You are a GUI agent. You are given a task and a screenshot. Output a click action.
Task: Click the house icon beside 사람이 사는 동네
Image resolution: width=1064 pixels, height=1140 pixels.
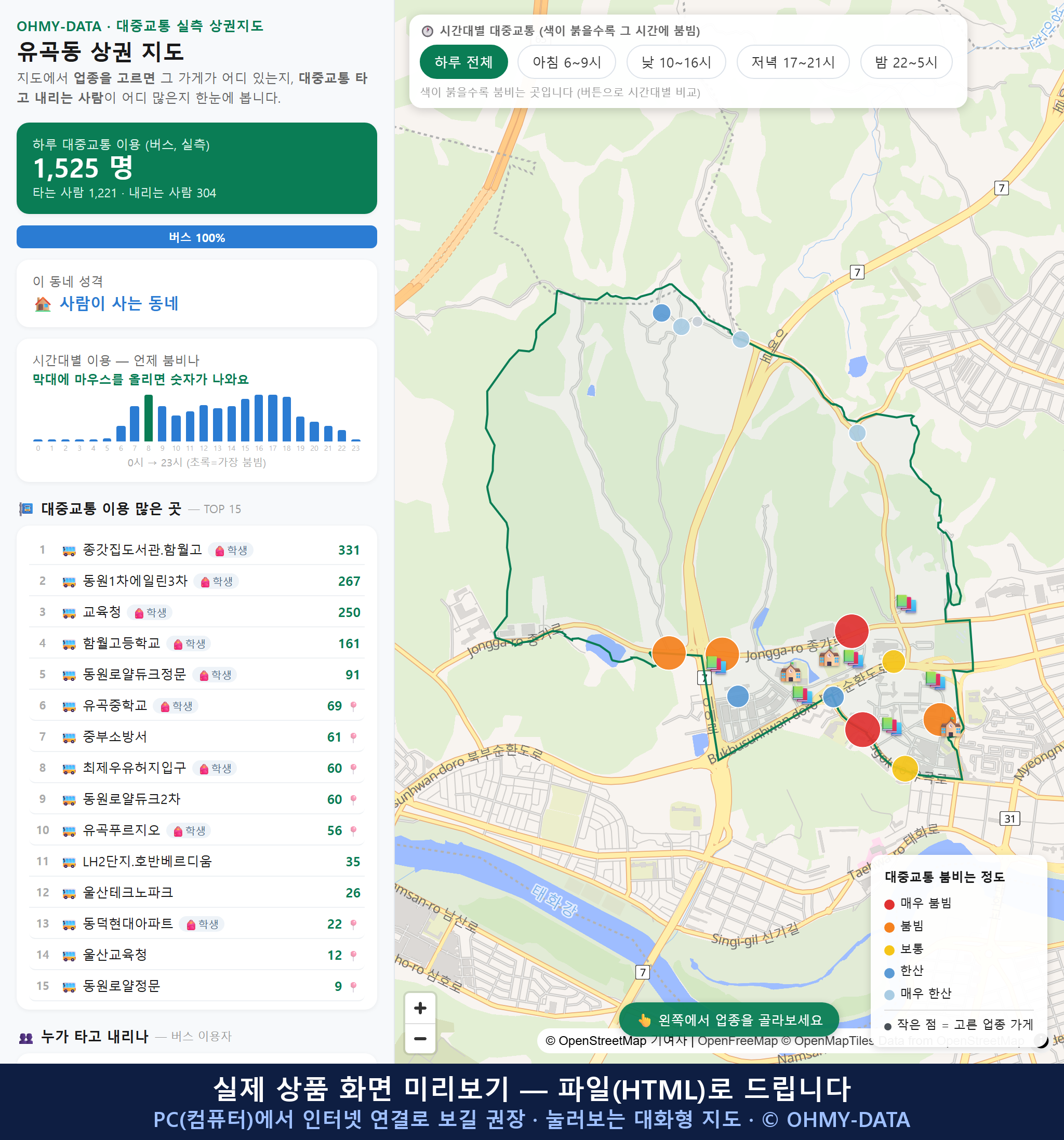click(x=43, y=303)
